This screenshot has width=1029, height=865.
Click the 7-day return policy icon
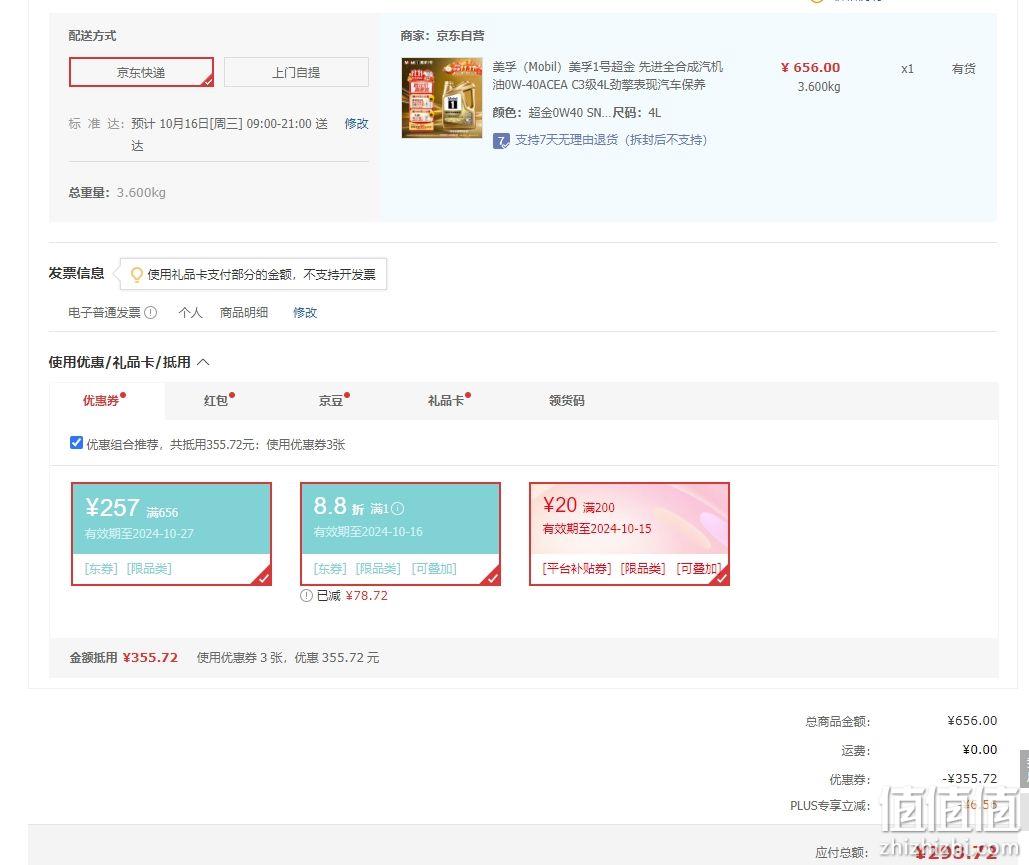(x=501, y=140)
